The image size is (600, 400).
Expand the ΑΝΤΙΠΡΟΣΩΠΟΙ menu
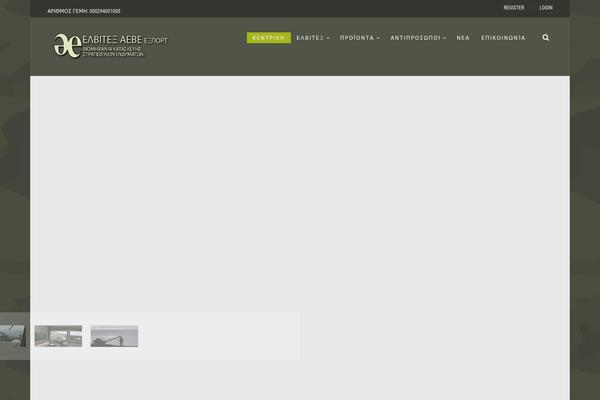click(418, 38)
